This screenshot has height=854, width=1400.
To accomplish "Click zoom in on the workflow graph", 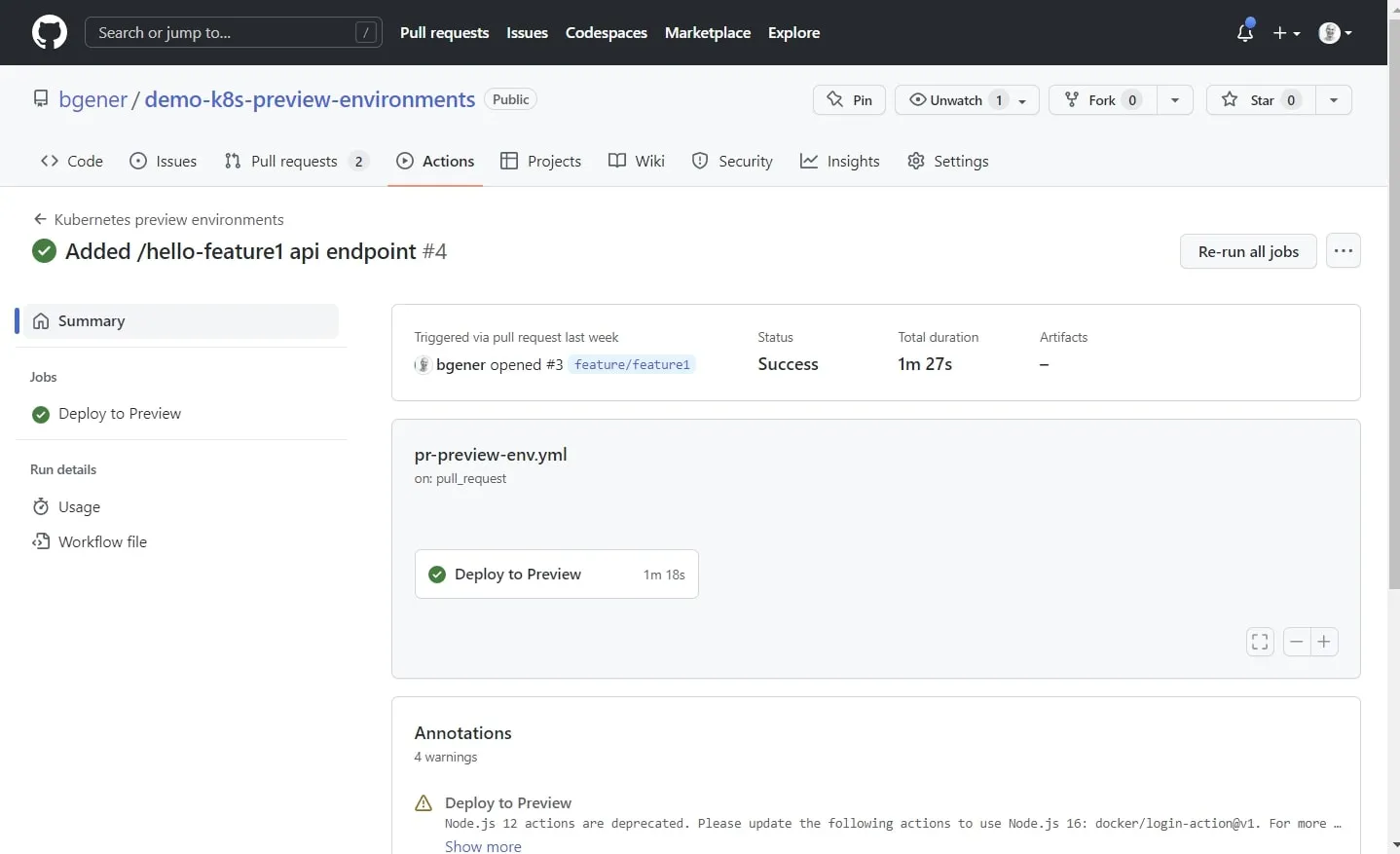I will (x=1323, y=642).
